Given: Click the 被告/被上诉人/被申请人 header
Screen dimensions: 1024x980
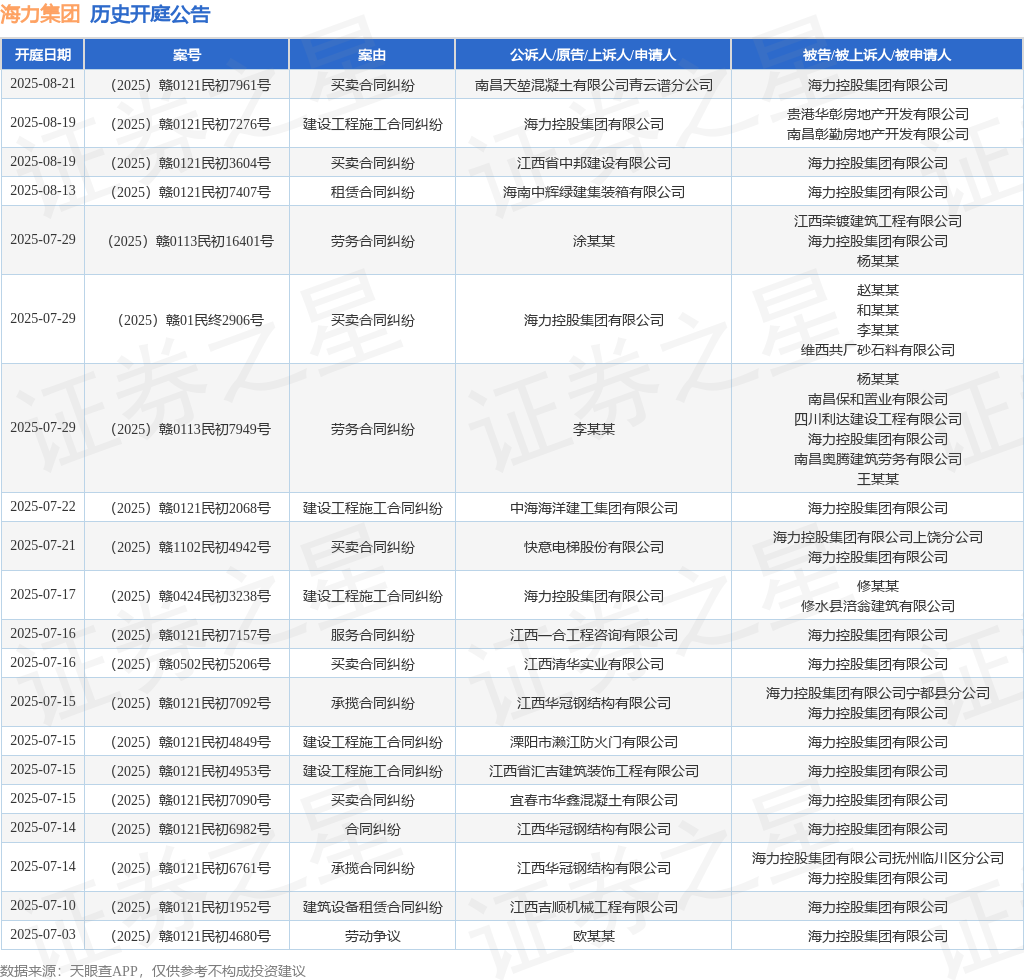Looking at the screenshot, I should [x=877, y=55].
